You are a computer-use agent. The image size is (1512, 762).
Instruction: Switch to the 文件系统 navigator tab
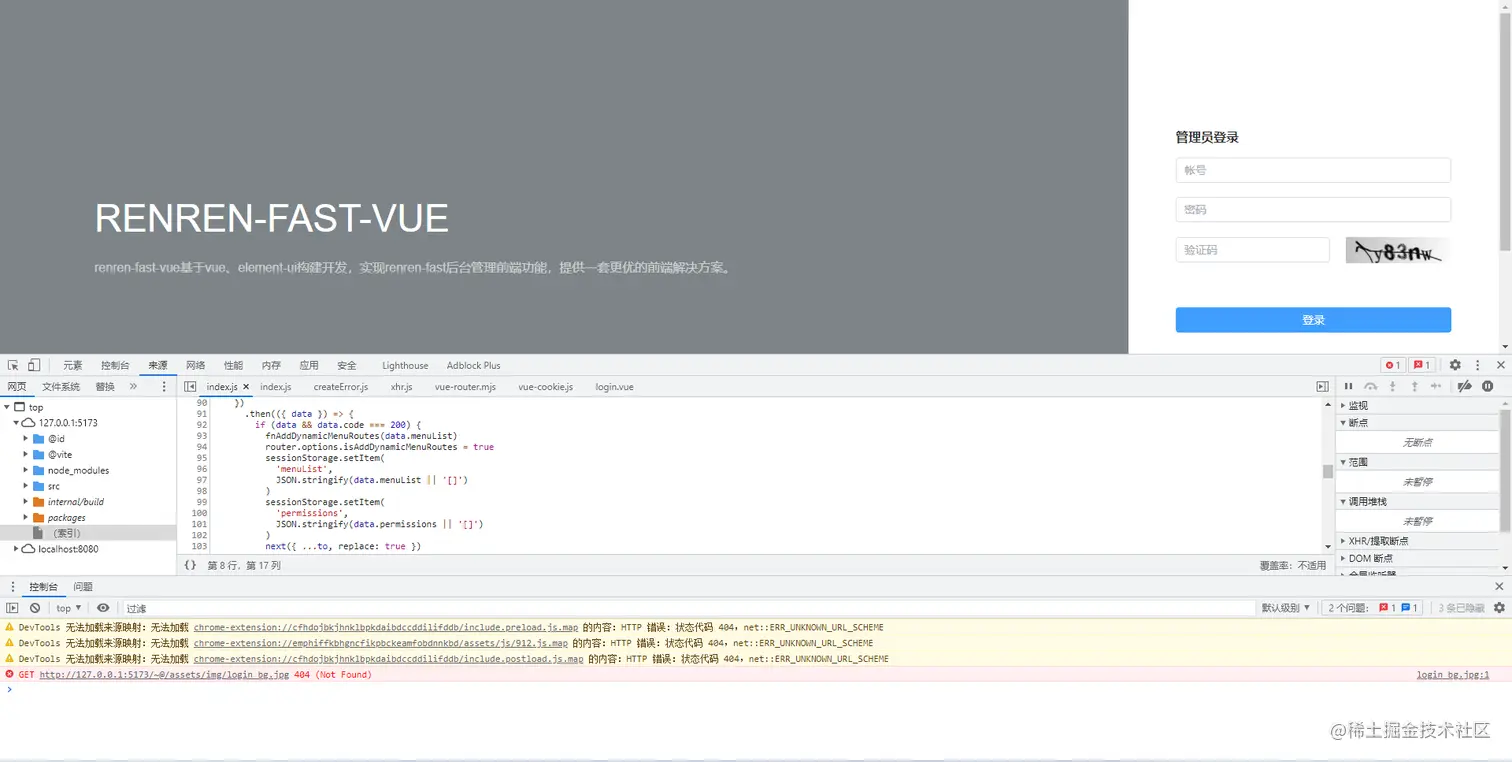(x=61, y=386)
